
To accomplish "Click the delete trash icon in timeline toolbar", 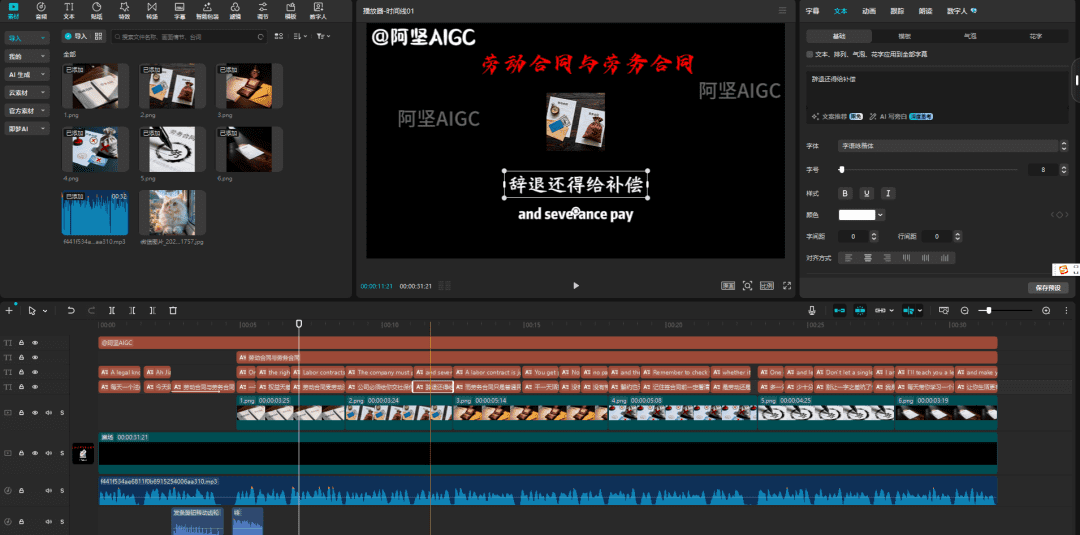I will 173,311.
